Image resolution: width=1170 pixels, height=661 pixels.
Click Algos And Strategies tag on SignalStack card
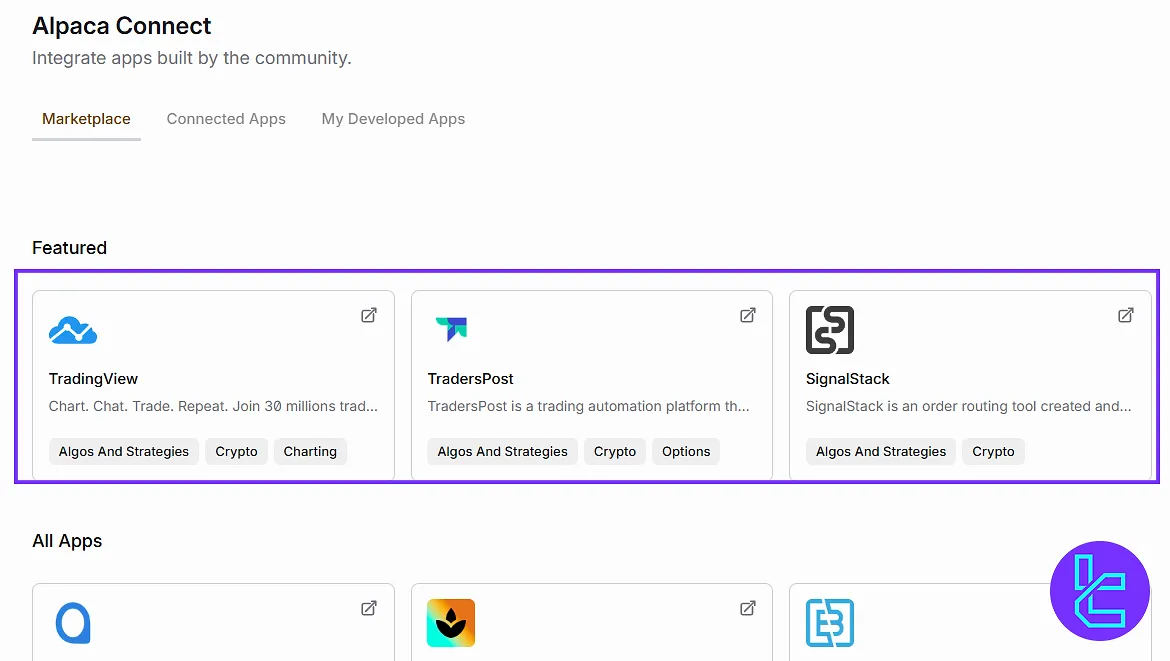click(881, 452)
